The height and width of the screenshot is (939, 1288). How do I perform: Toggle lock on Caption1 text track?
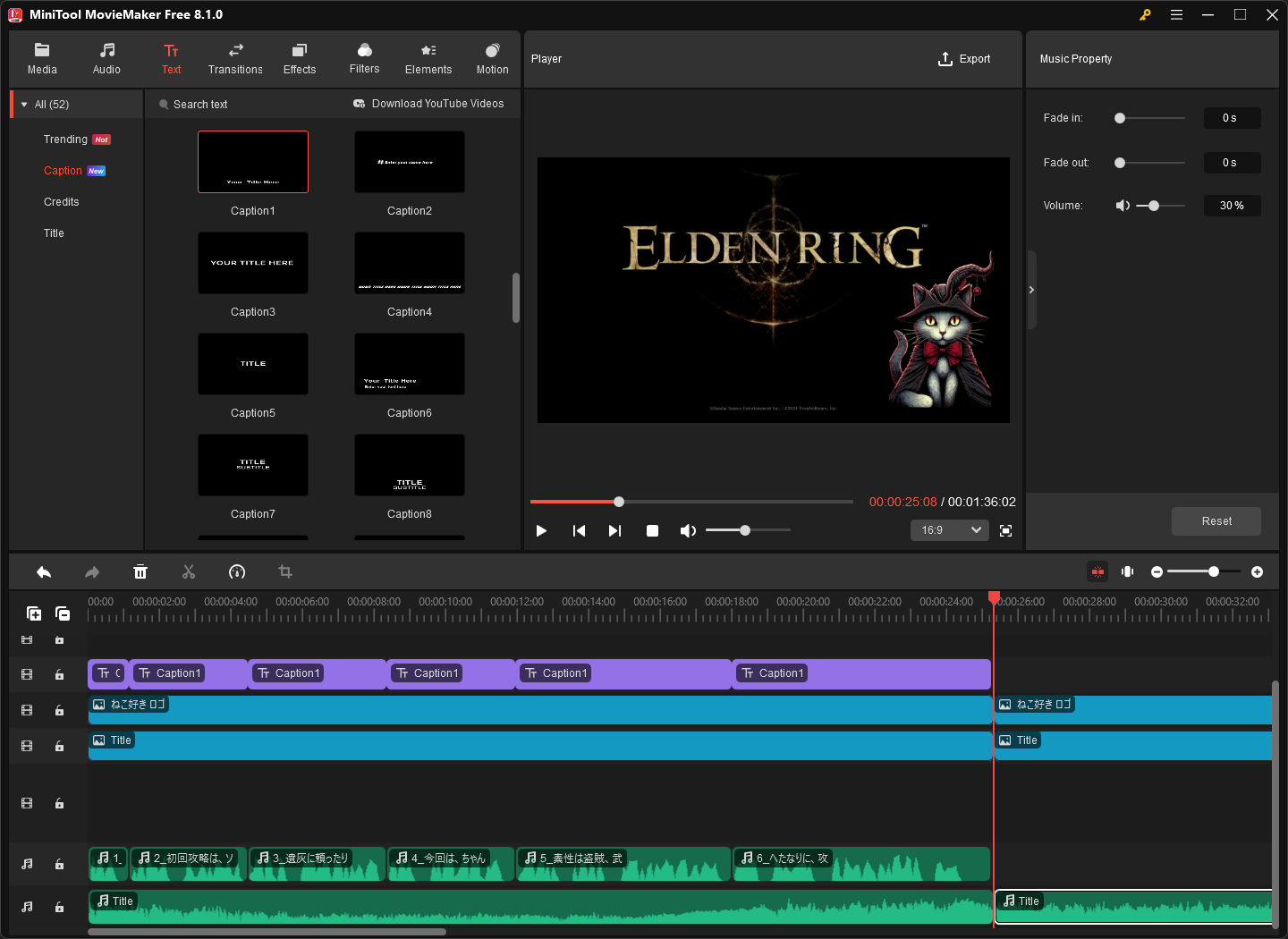[x=59, y=674]
